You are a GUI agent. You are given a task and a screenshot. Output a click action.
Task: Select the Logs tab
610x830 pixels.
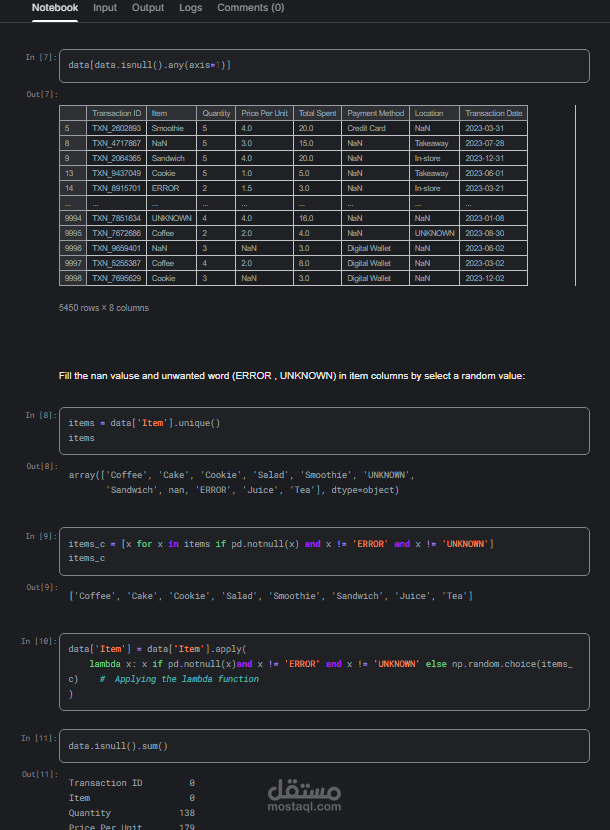[190, 8]
